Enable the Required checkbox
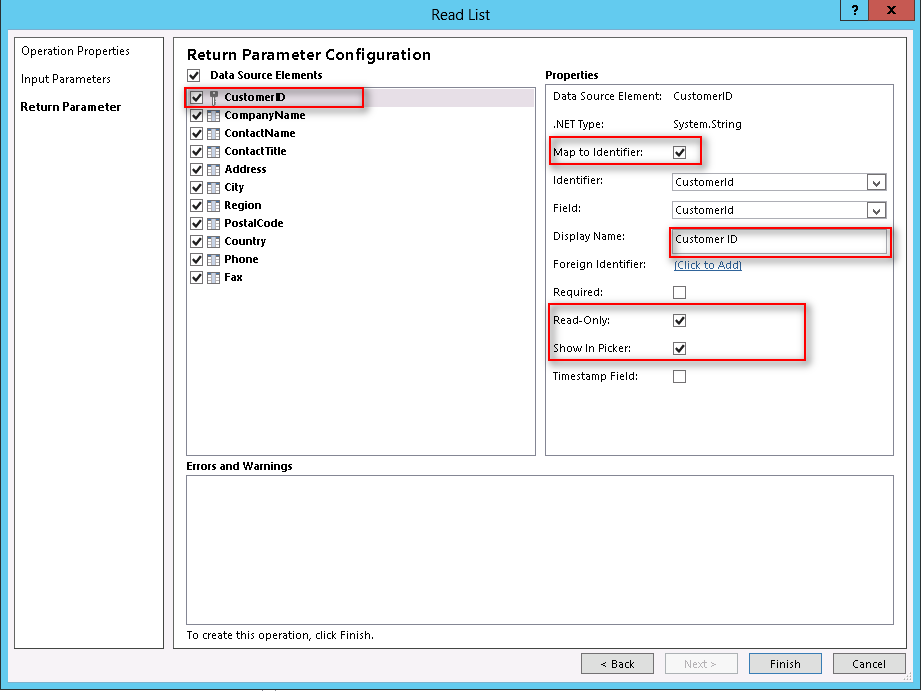 coord(680,293)
